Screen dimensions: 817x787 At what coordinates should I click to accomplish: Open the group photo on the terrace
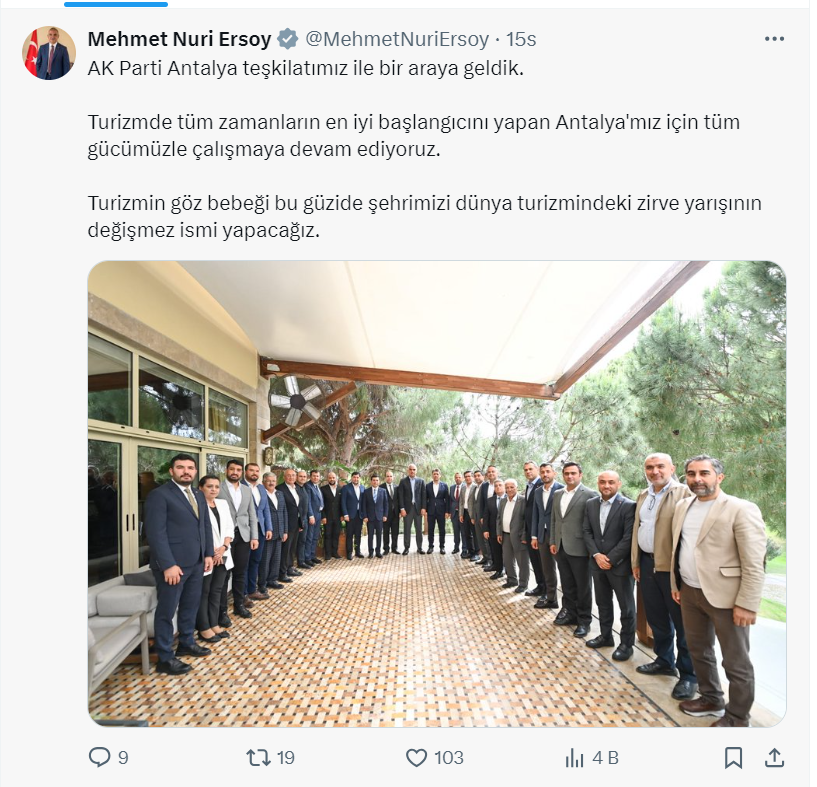(x=437, y=494)
